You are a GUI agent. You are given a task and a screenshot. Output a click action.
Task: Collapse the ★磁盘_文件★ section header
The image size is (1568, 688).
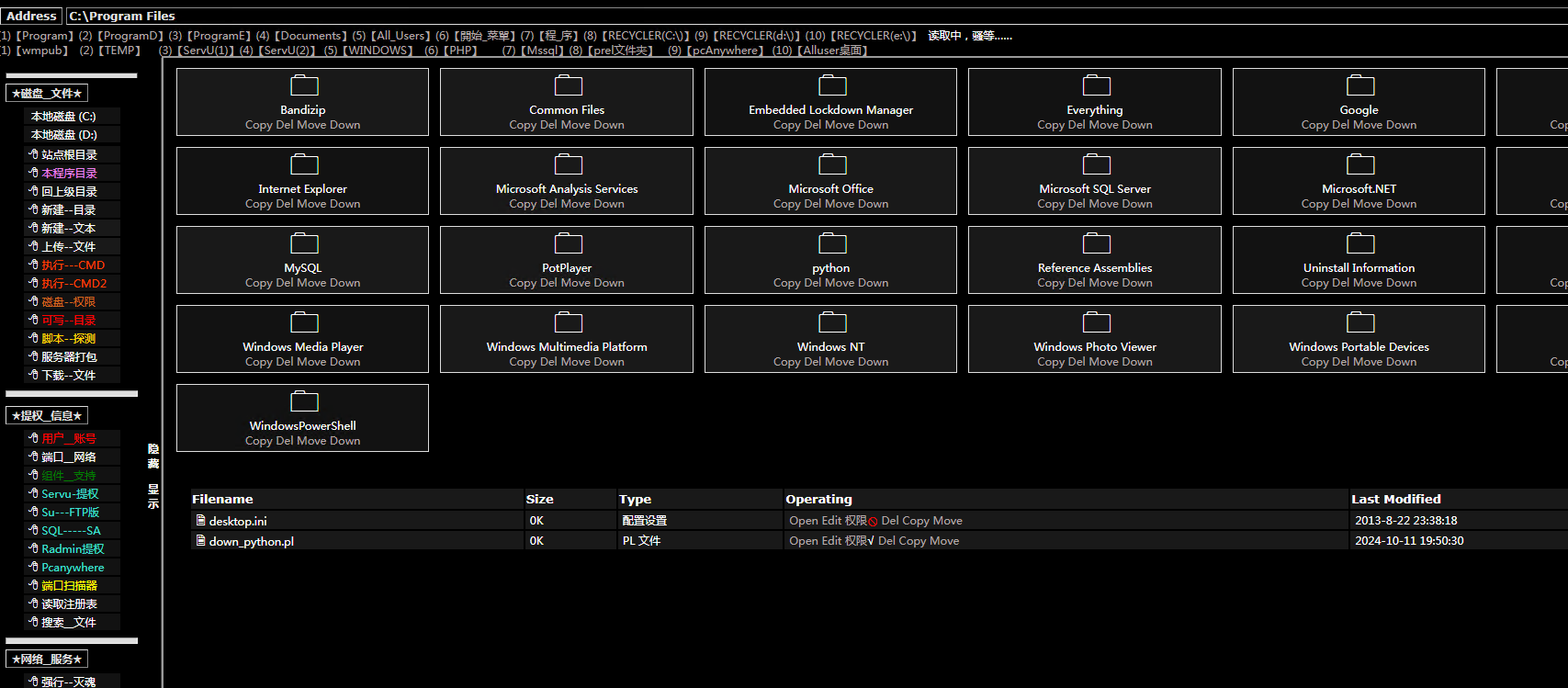(x=47, y=93)
